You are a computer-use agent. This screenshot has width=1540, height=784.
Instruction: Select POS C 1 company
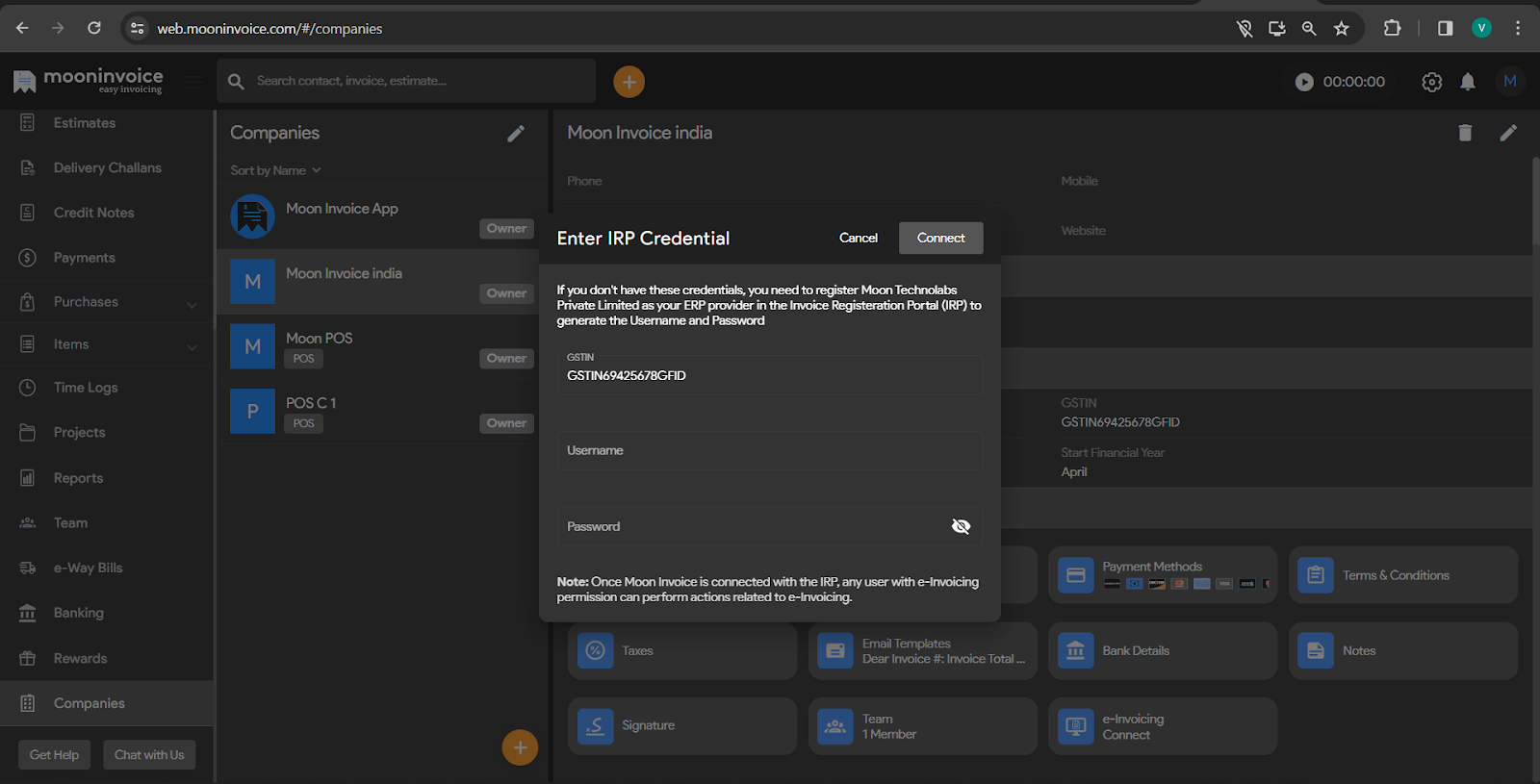382,412
